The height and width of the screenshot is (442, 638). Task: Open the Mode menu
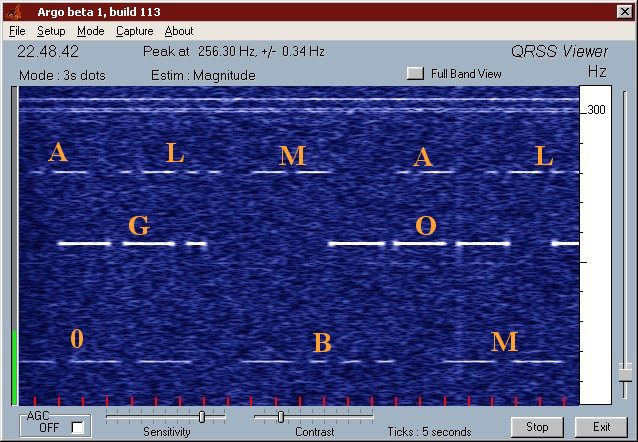(x=90, y=31)
